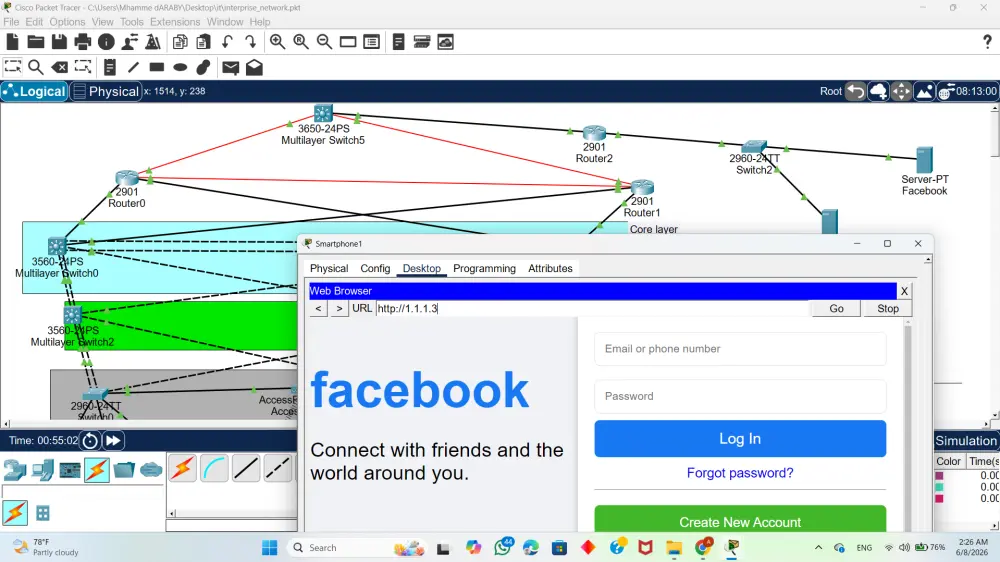Screen dimensions: 1000x562
Task: Open the Programming tab in Smartphone1
Action: tap(484, 269)
